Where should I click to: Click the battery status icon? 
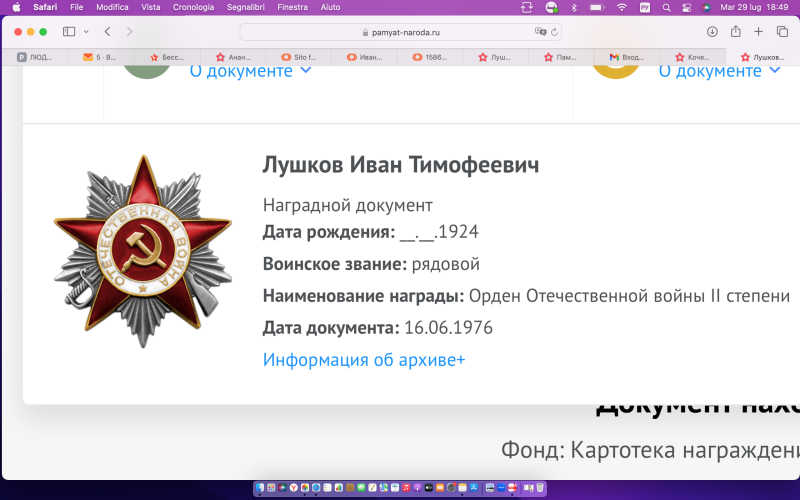[596, 7]
